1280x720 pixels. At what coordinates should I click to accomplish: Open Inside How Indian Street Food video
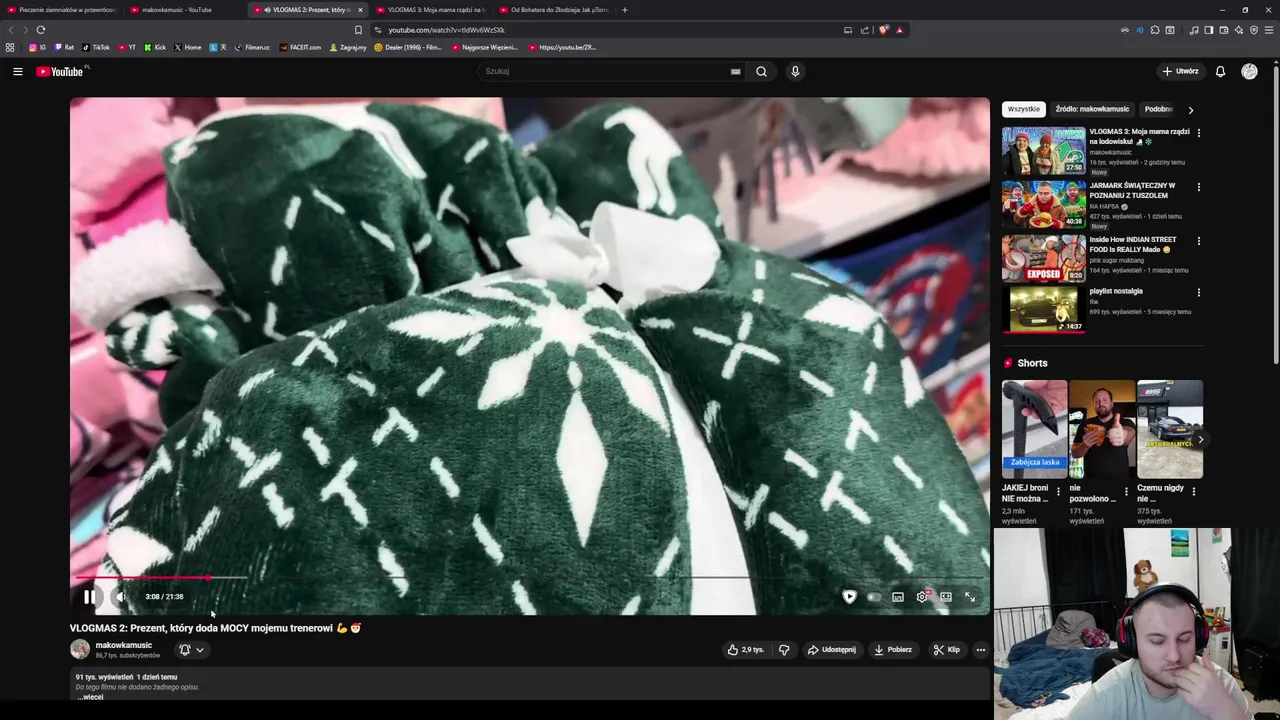(1043, 258)
